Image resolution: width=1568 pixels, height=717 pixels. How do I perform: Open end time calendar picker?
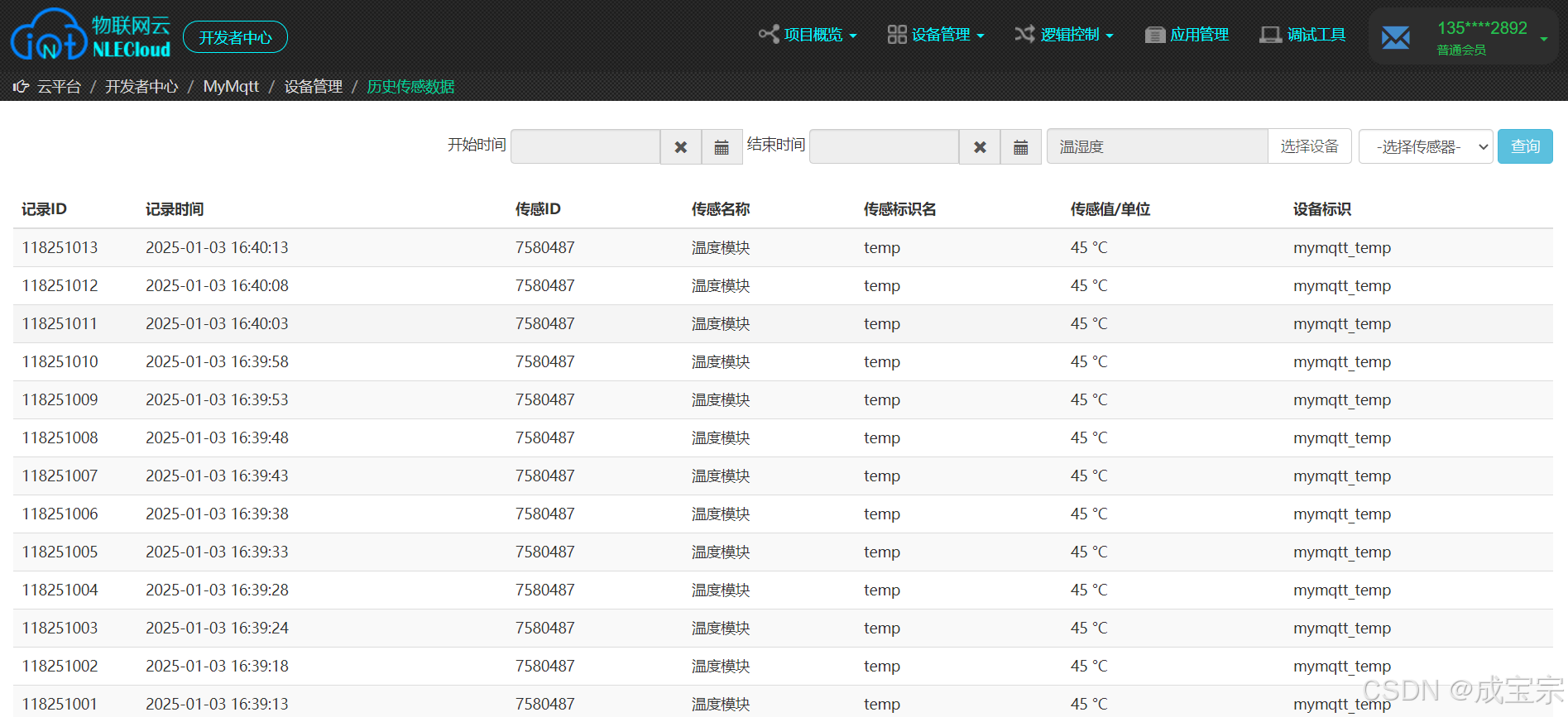pyautogui.click(x=1021, y=146)
